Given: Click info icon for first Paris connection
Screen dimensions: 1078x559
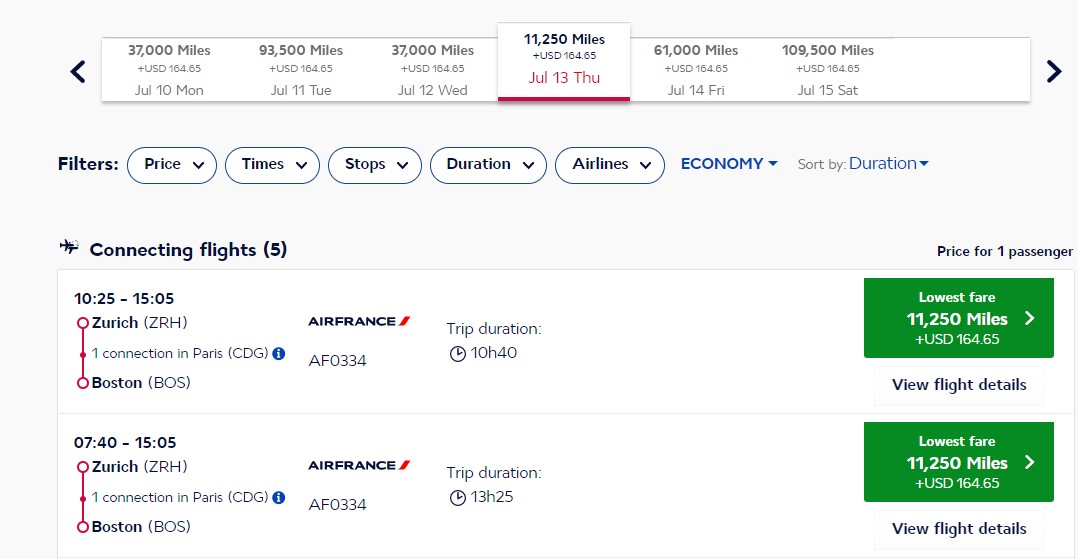Looking at the screenshot, I should 278,353.
